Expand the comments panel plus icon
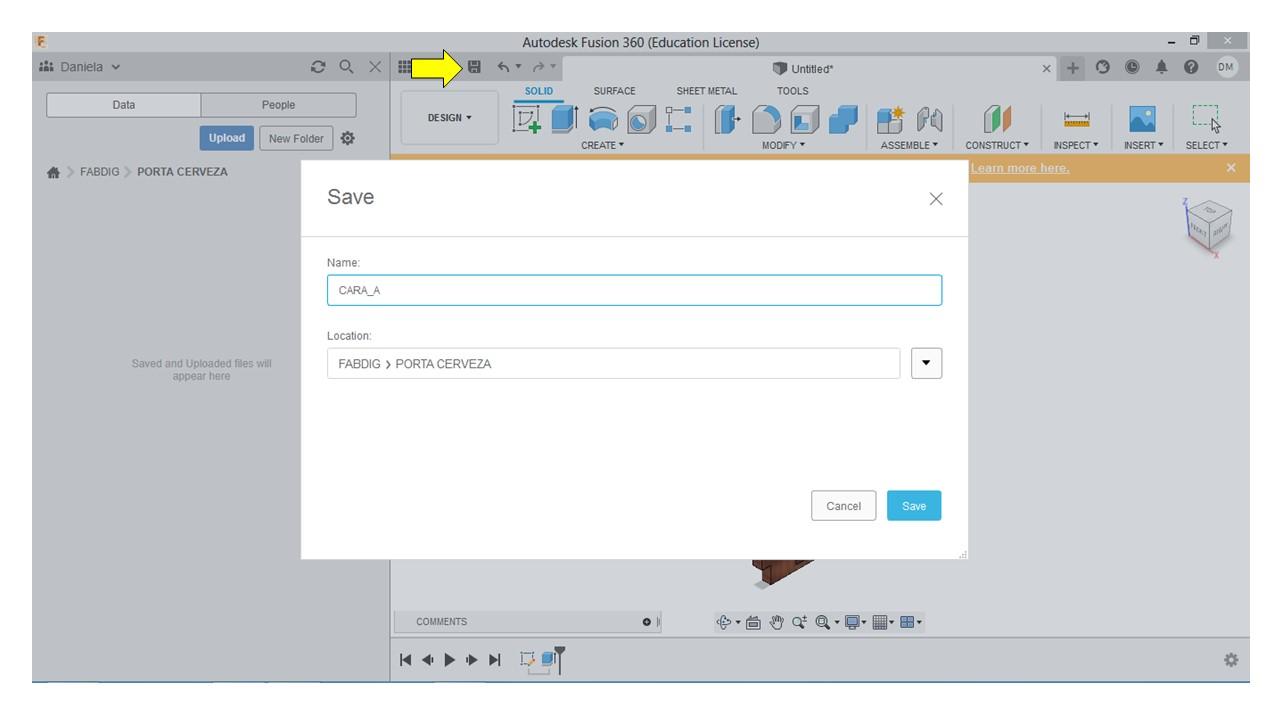1280x720 pixels. click(647, 622)
